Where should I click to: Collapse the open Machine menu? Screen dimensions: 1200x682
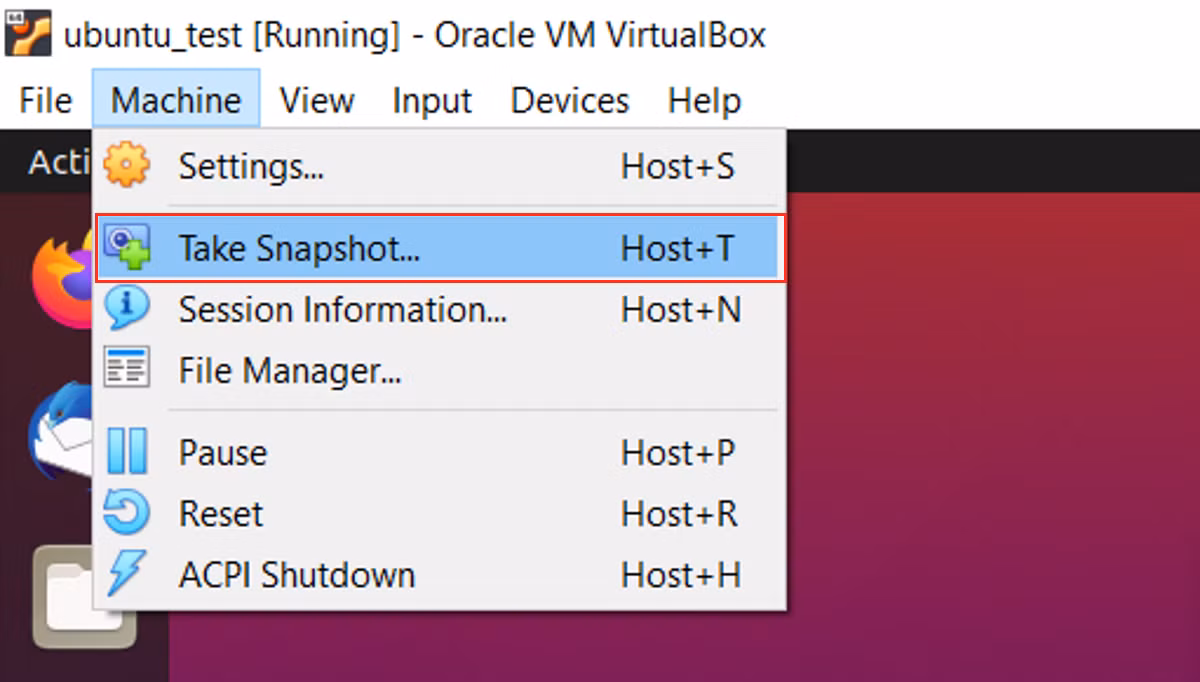pyautogui.click(x=176, y=100)
